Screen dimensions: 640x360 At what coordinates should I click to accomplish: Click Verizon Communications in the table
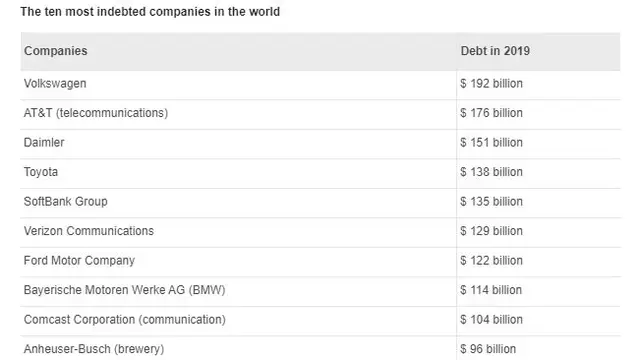pyautogui.click(x=89, y=231)
